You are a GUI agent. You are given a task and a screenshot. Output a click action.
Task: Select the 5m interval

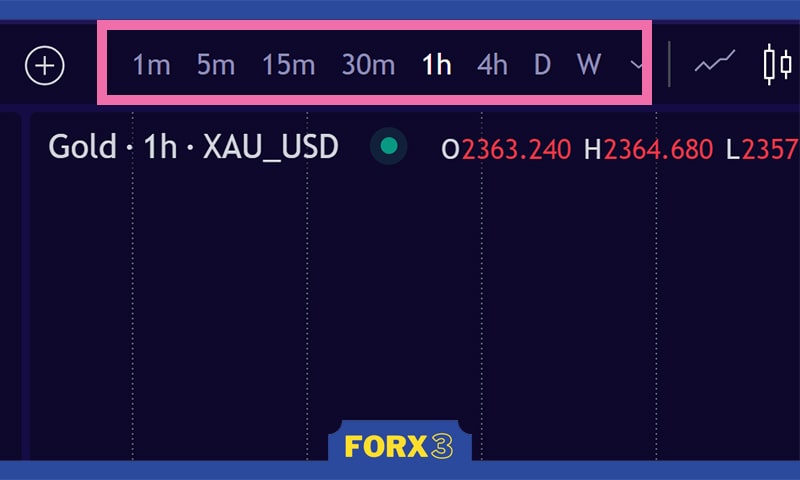click(x=215, y=66)
